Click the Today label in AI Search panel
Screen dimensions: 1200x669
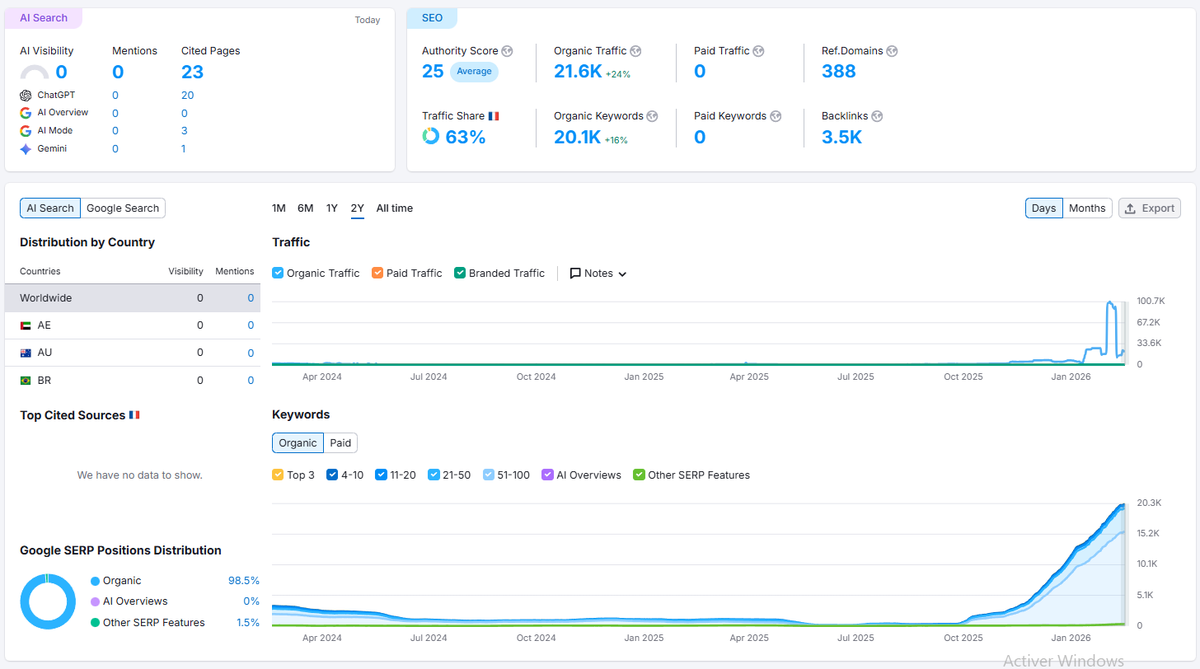(367, 20)
